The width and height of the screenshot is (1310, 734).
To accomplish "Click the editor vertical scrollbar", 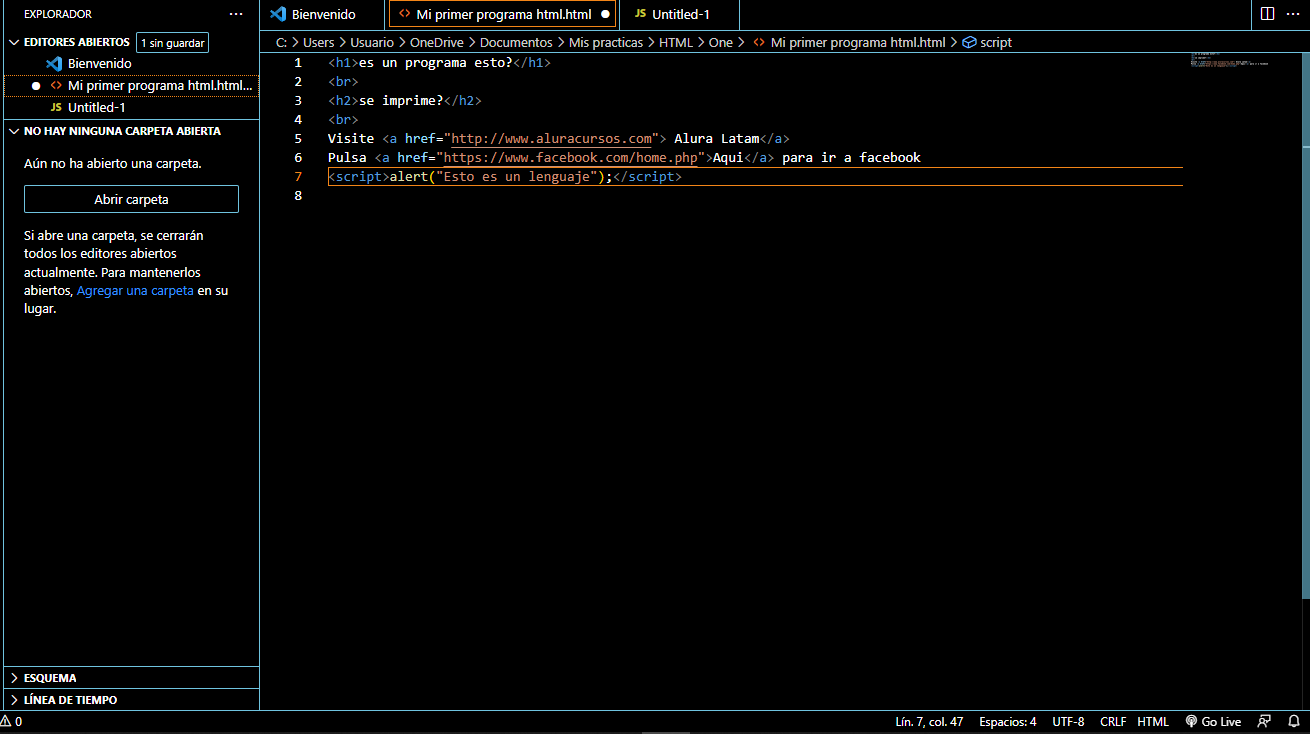I will point(1305,325).
